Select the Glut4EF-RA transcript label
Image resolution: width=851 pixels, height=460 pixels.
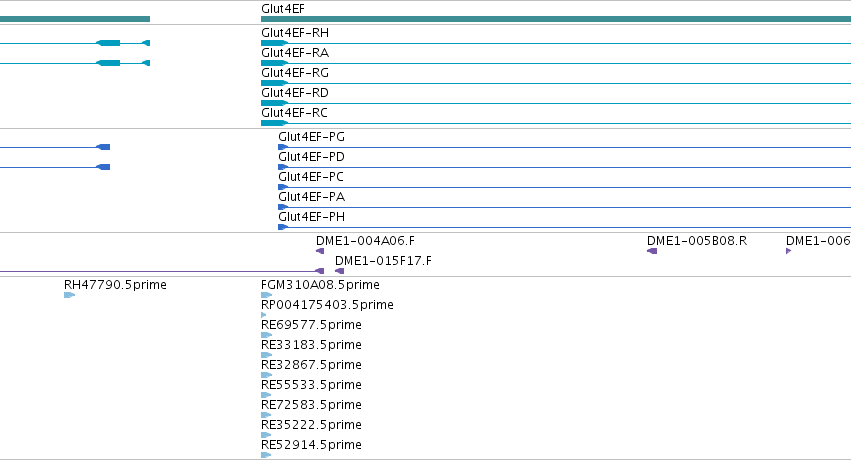coord(295,53)
